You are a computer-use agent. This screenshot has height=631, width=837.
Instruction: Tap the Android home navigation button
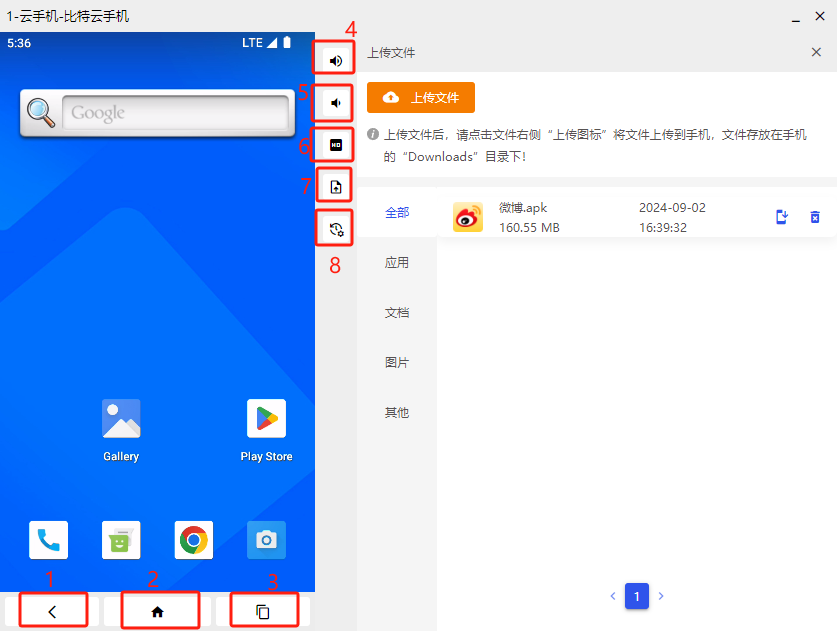tap(157, 611)
